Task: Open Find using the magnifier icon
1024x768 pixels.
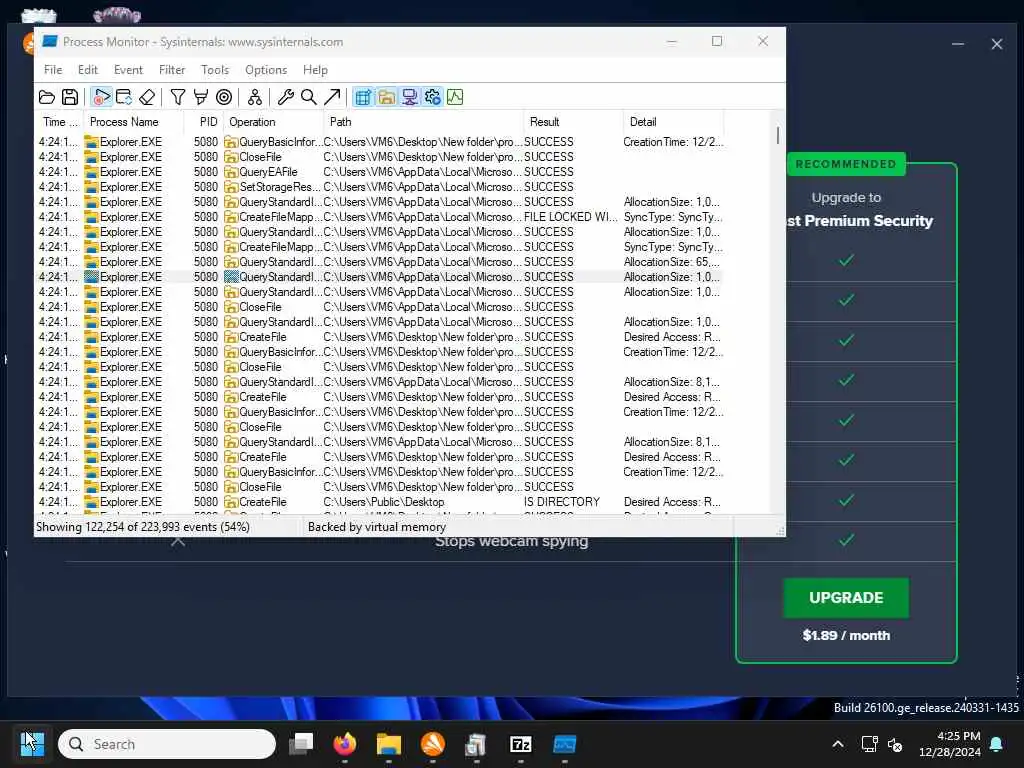Action: (309, 97)
